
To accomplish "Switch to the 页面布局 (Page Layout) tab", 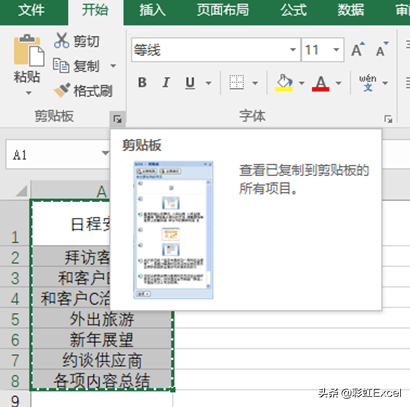I will coord(223,10).
